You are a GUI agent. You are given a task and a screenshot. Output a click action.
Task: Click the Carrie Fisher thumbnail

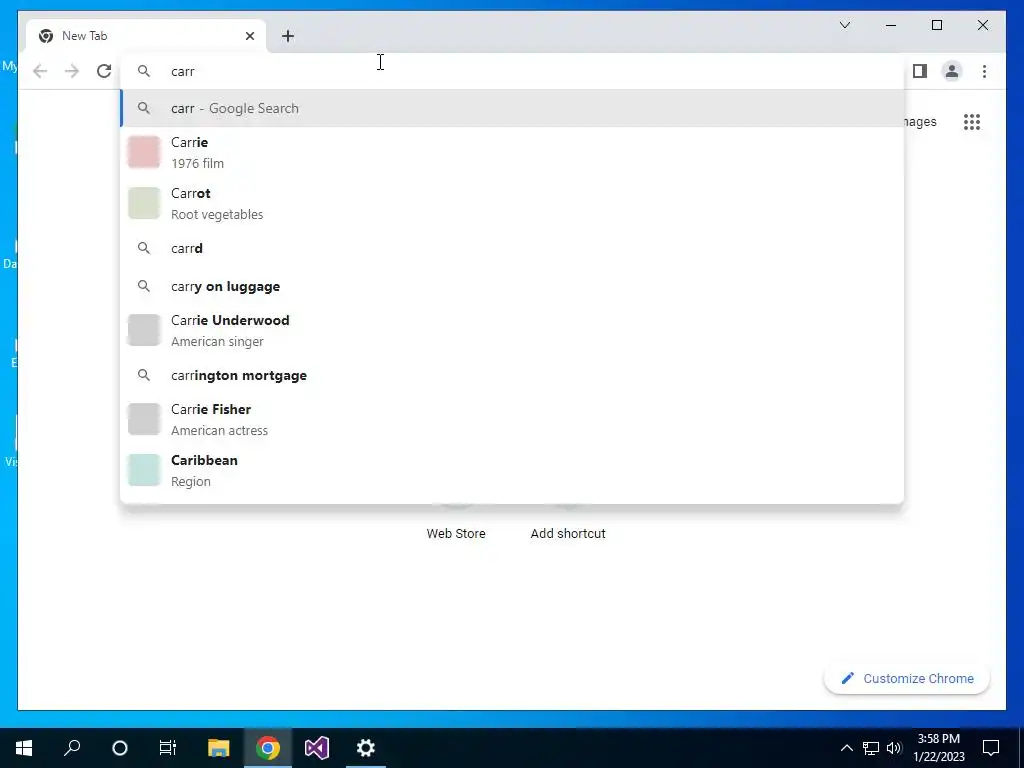[144, 419]
